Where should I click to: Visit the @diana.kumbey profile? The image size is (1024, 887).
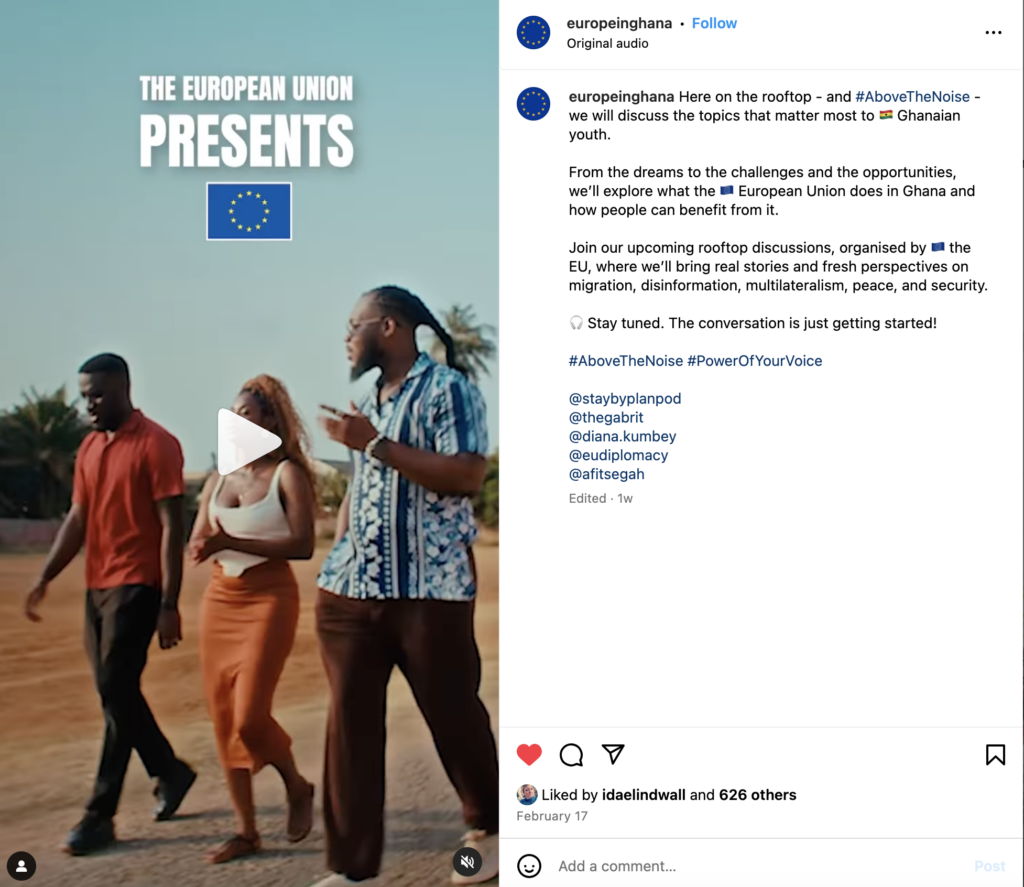[622, 436]
